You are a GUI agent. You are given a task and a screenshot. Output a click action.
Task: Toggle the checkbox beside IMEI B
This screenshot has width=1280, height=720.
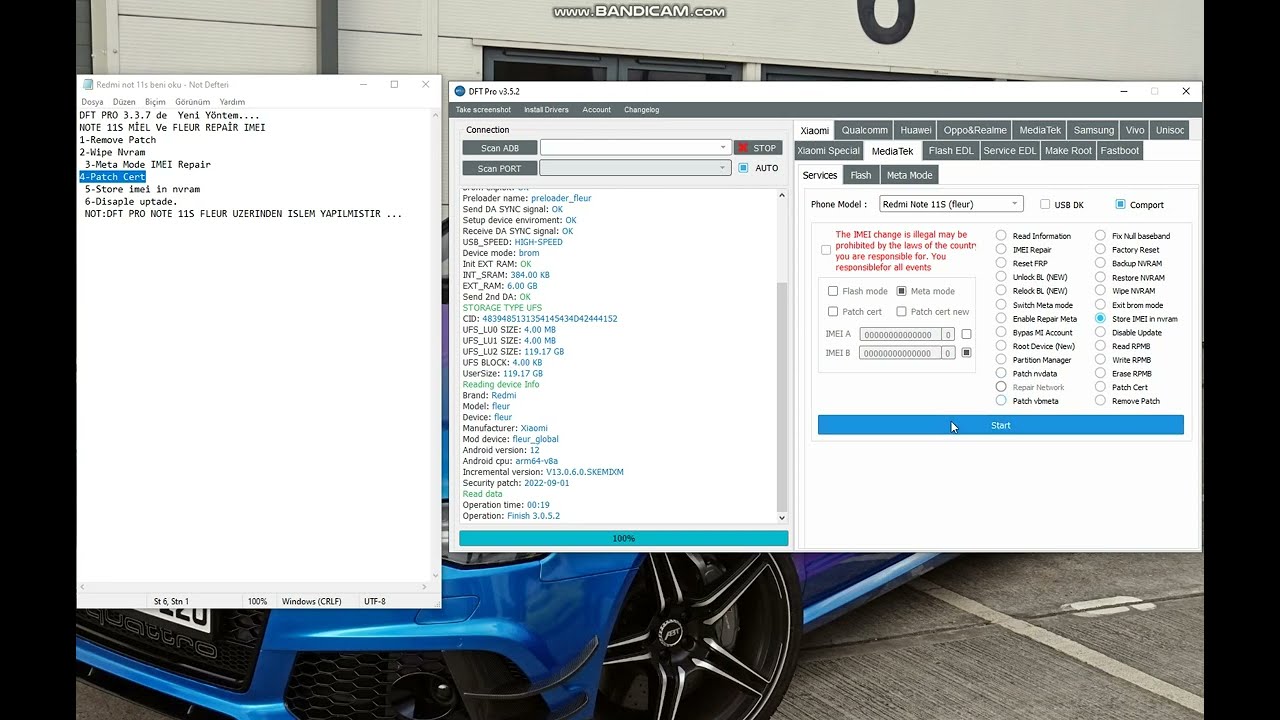[x=966, y=353]
